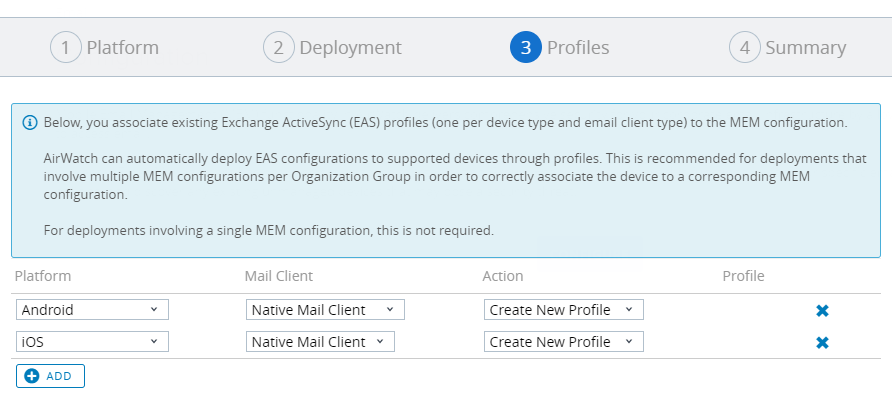Click the Profile column header

(743, 276)
